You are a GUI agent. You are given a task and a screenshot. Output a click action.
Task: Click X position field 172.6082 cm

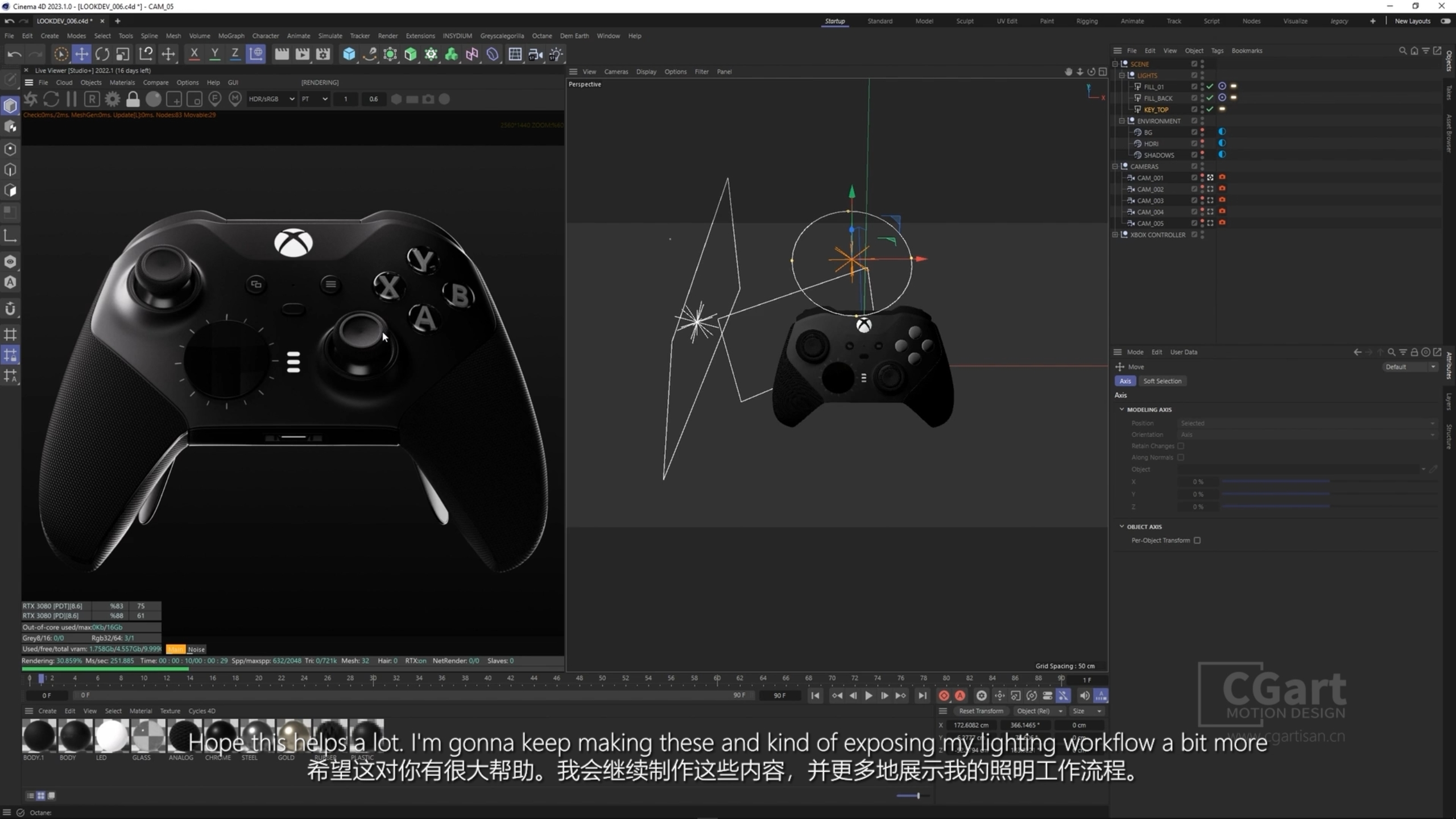(x=971, y=725)
